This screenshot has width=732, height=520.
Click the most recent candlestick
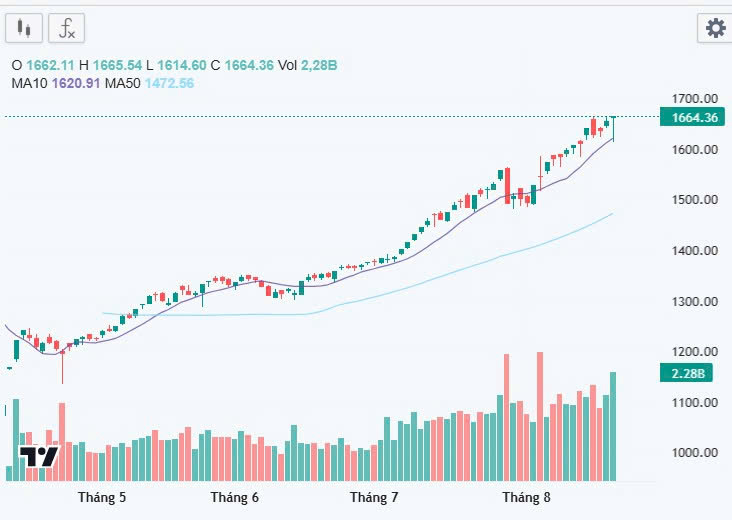click(613, 124)
